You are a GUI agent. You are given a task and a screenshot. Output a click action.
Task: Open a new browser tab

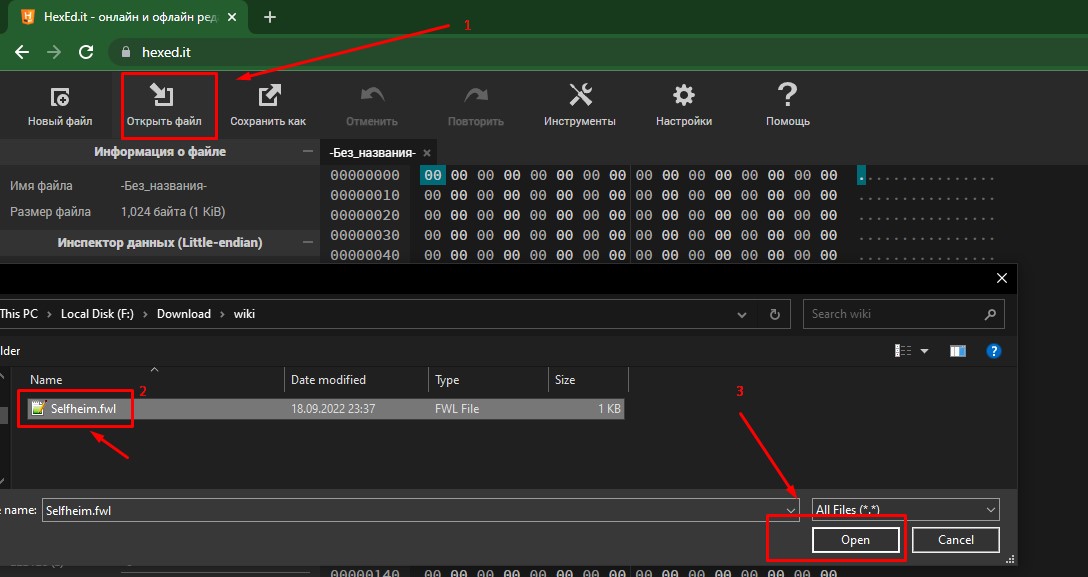click(x=270, y=17)
